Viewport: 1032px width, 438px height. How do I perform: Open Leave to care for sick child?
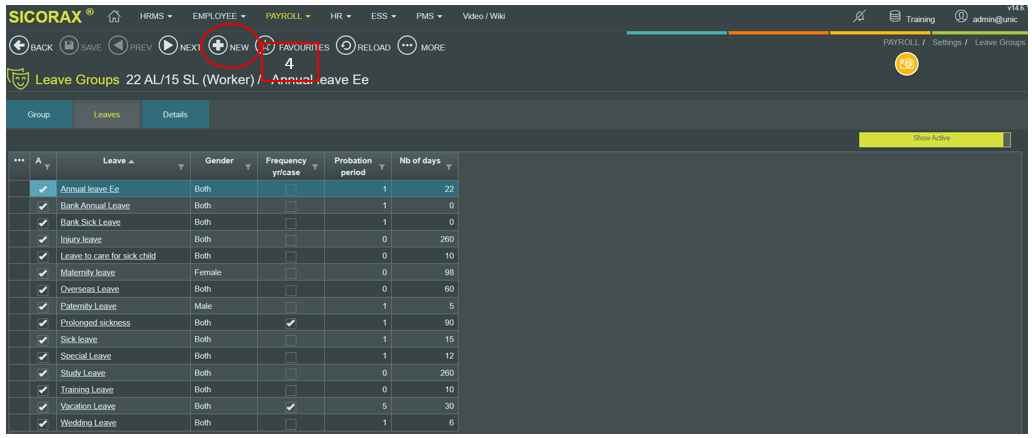coord(108,256)
